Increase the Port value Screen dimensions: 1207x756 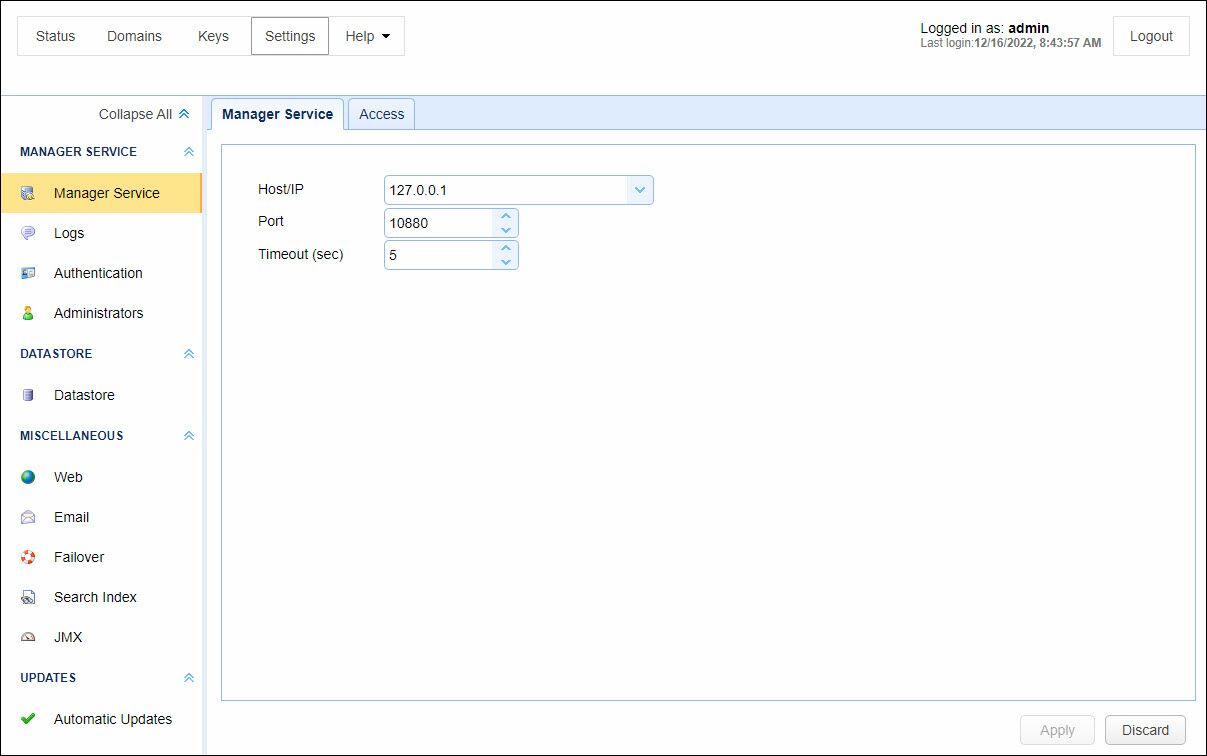(506, 216)
